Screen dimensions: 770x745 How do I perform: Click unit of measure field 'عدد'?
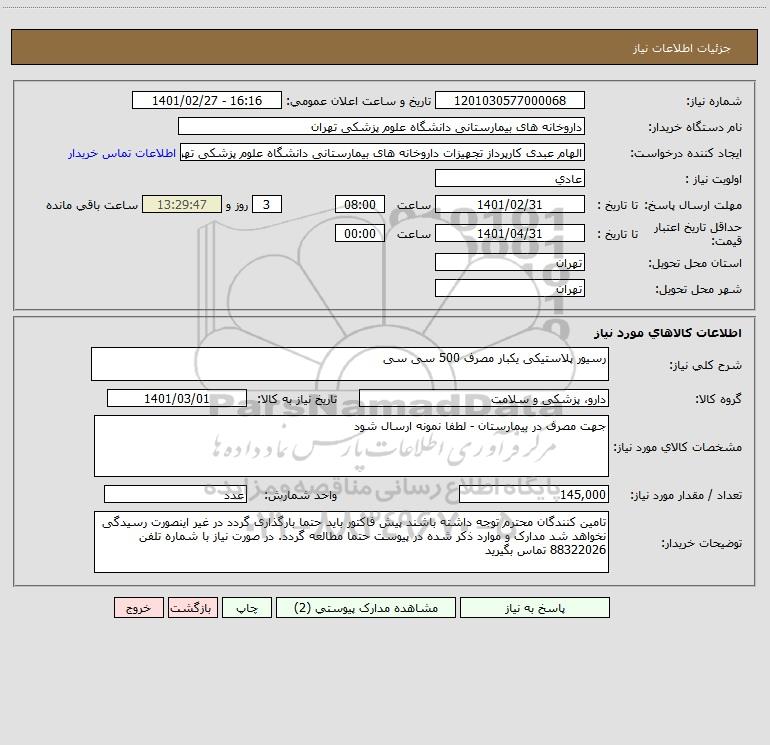coord(175,494)
